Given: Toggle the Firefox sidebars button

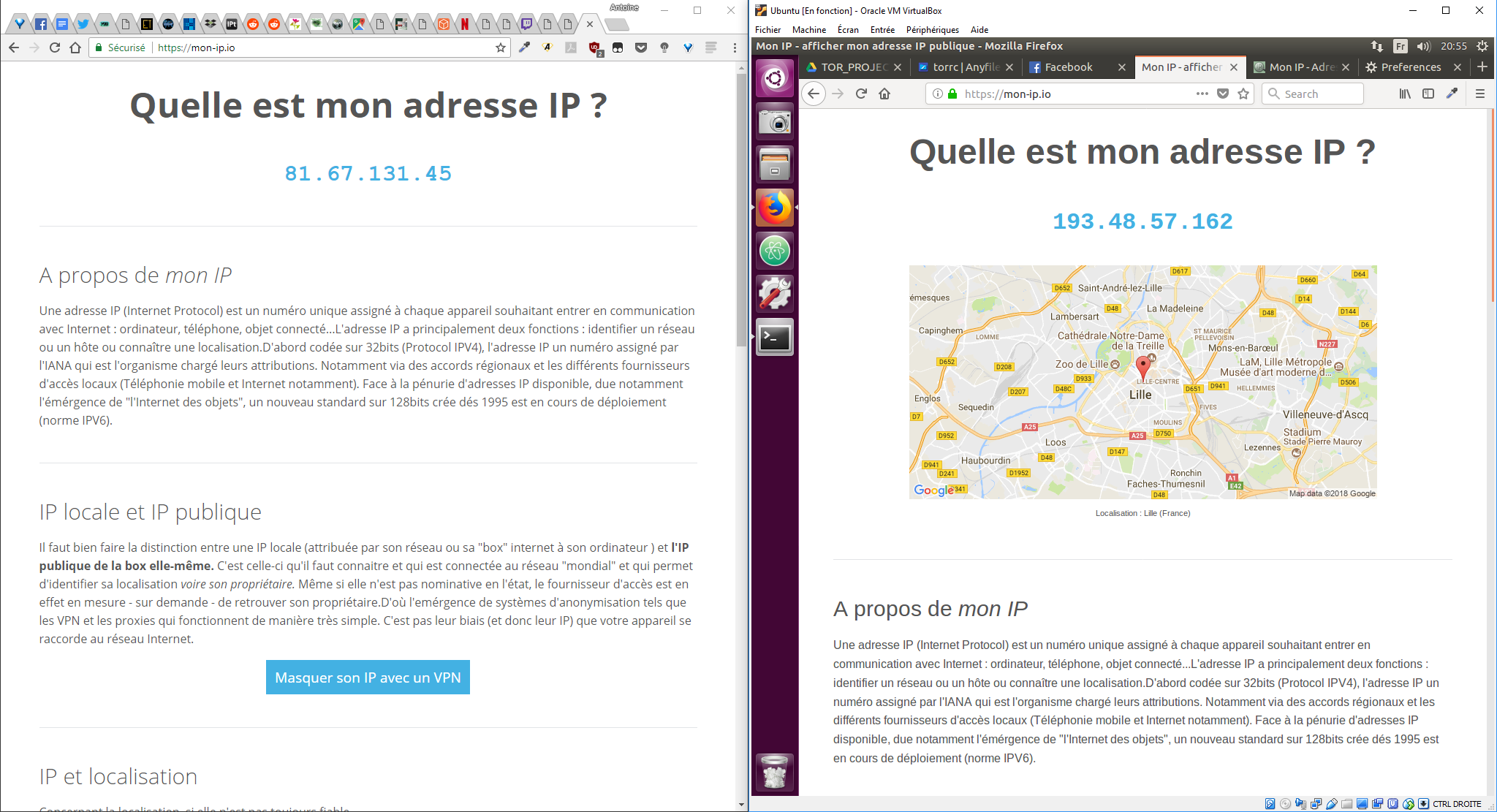Looking at the screenshot, I should [x=1428, y=94].
